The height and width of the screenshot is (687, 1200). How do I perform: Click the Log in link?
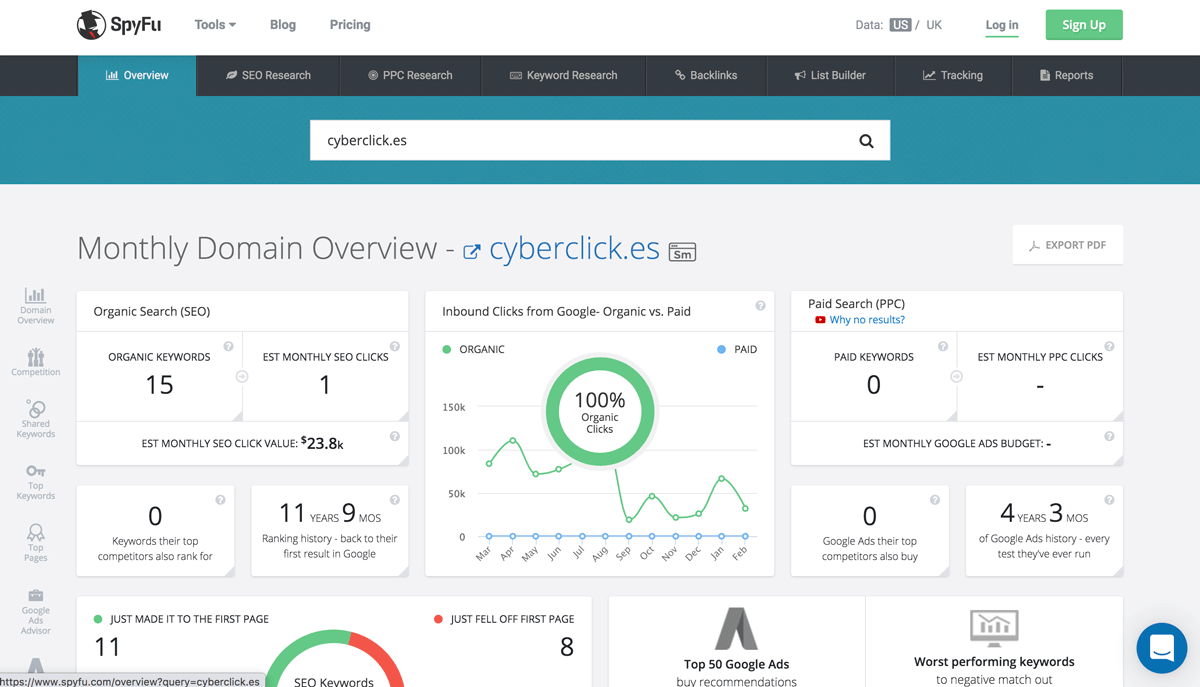coord(1002,25)
